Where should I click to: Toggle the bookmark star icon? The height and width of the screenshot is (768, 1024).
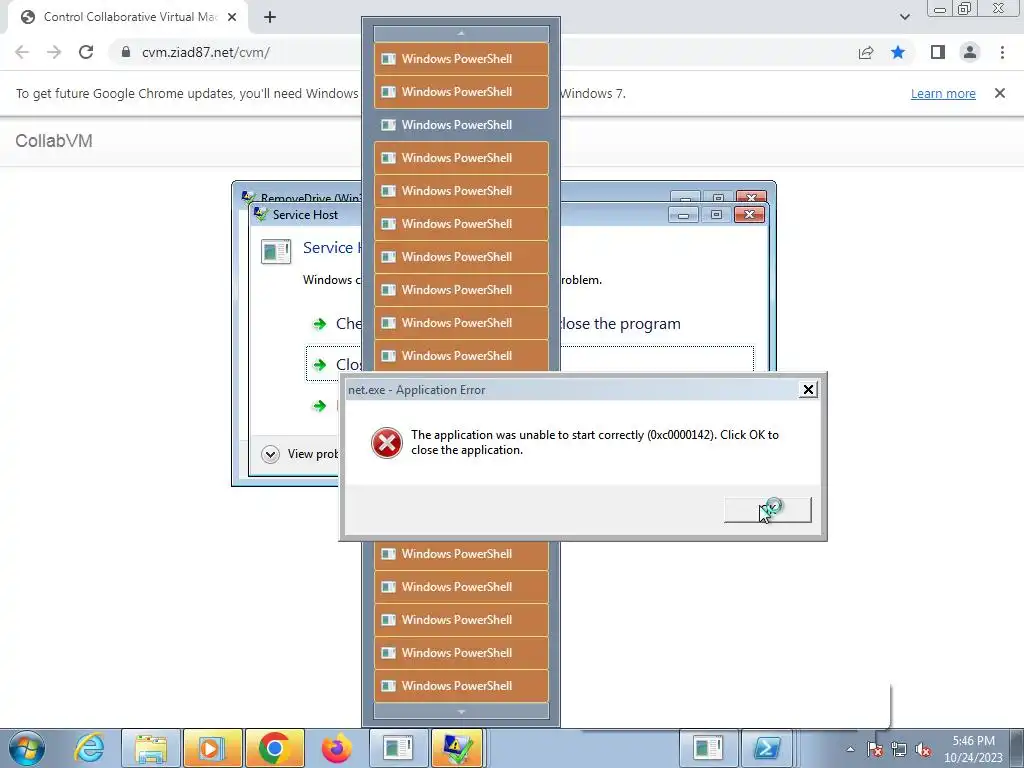pos(898,52)
